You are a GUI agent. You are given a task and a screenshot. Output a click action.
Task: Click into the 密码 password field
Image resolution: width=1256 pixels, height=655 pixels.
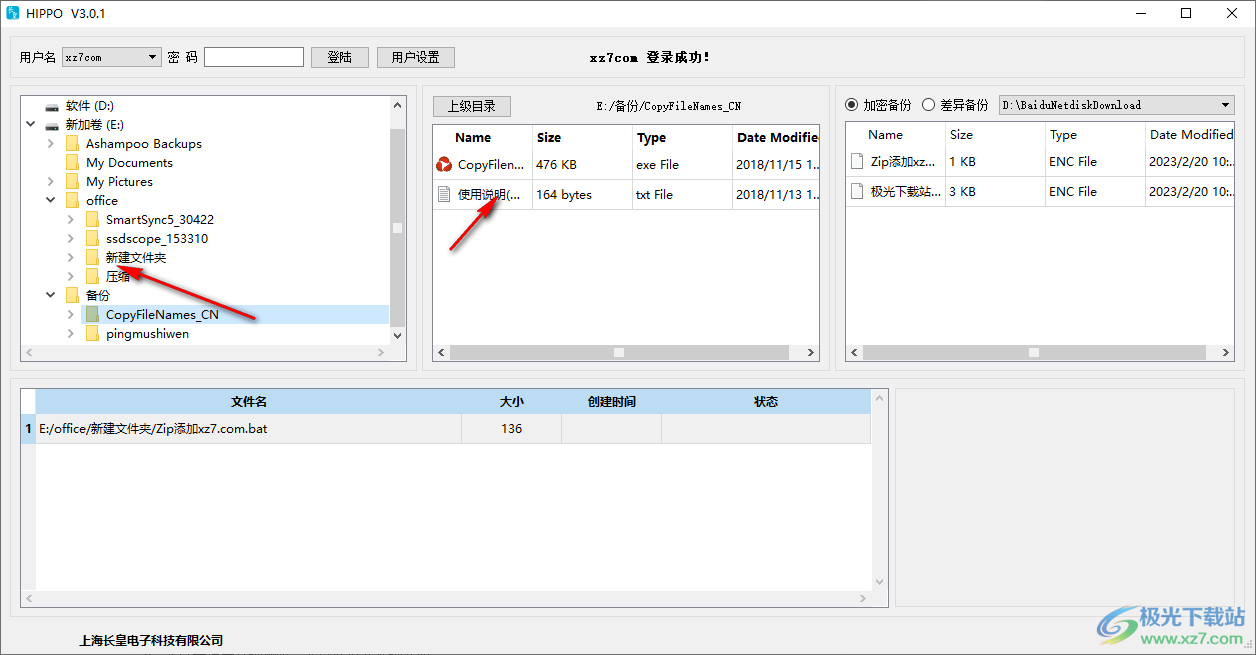(x=254, y=58)
